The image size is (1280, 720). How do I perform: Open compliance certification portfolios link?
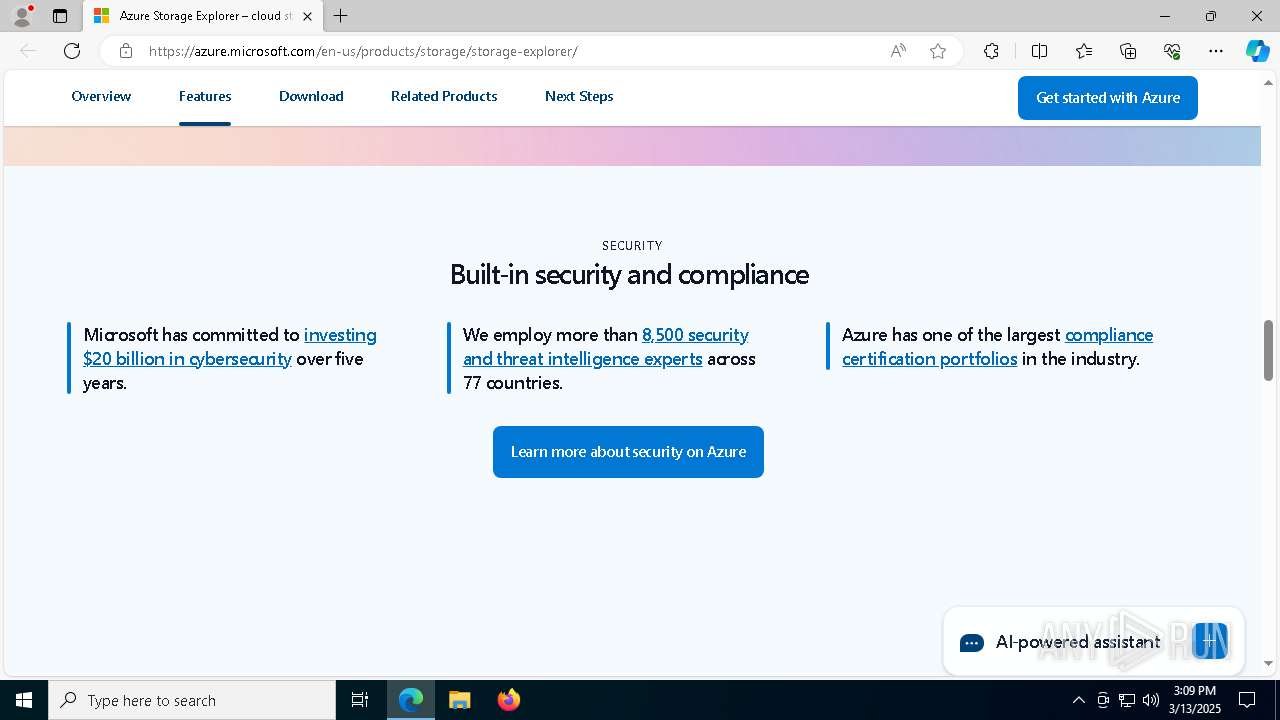click(x=997, y=347)
